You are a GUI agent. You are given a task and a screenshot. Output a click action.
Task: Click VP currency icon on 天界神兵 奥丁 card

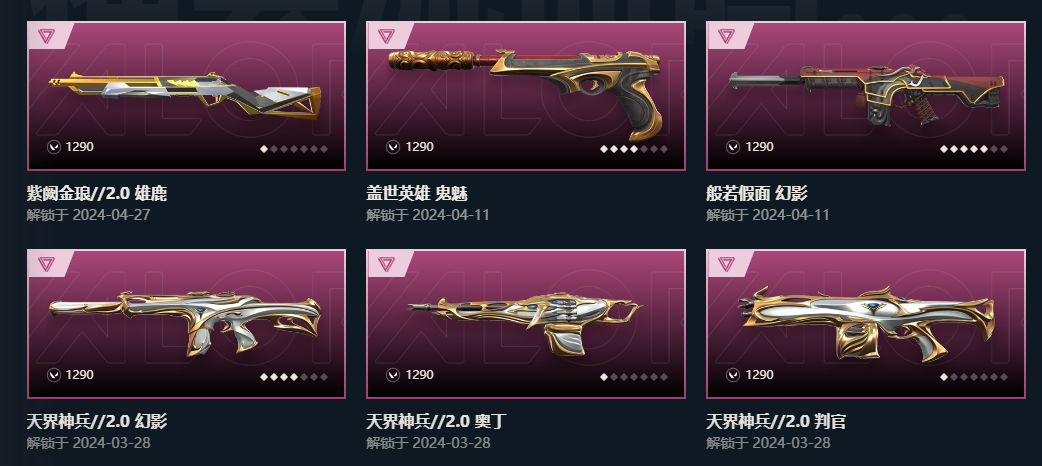pyautogui.click(x=393, y=375)
